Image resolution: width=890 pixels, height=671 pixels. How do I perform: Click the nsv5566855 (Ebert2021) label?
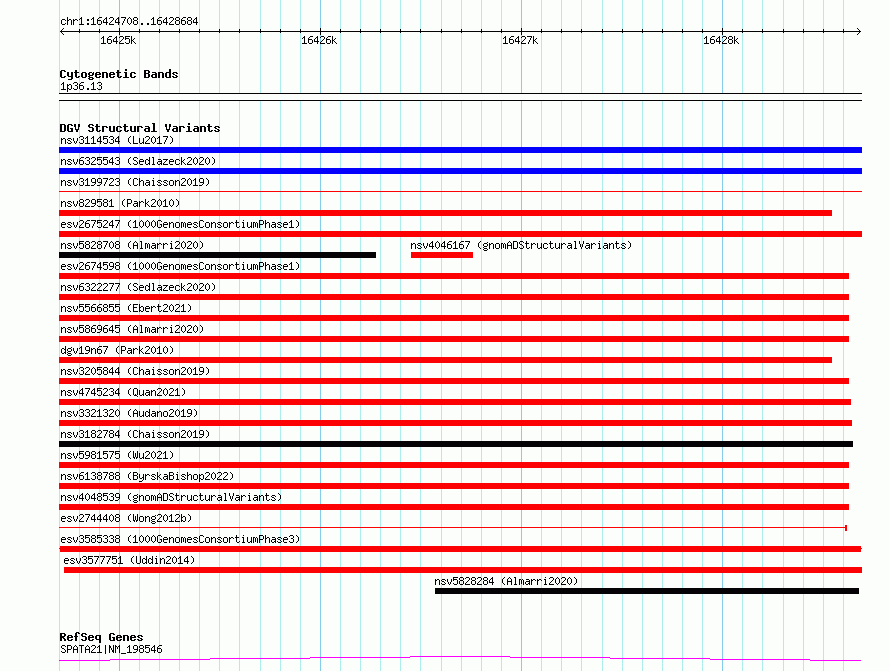coord(126,308)
